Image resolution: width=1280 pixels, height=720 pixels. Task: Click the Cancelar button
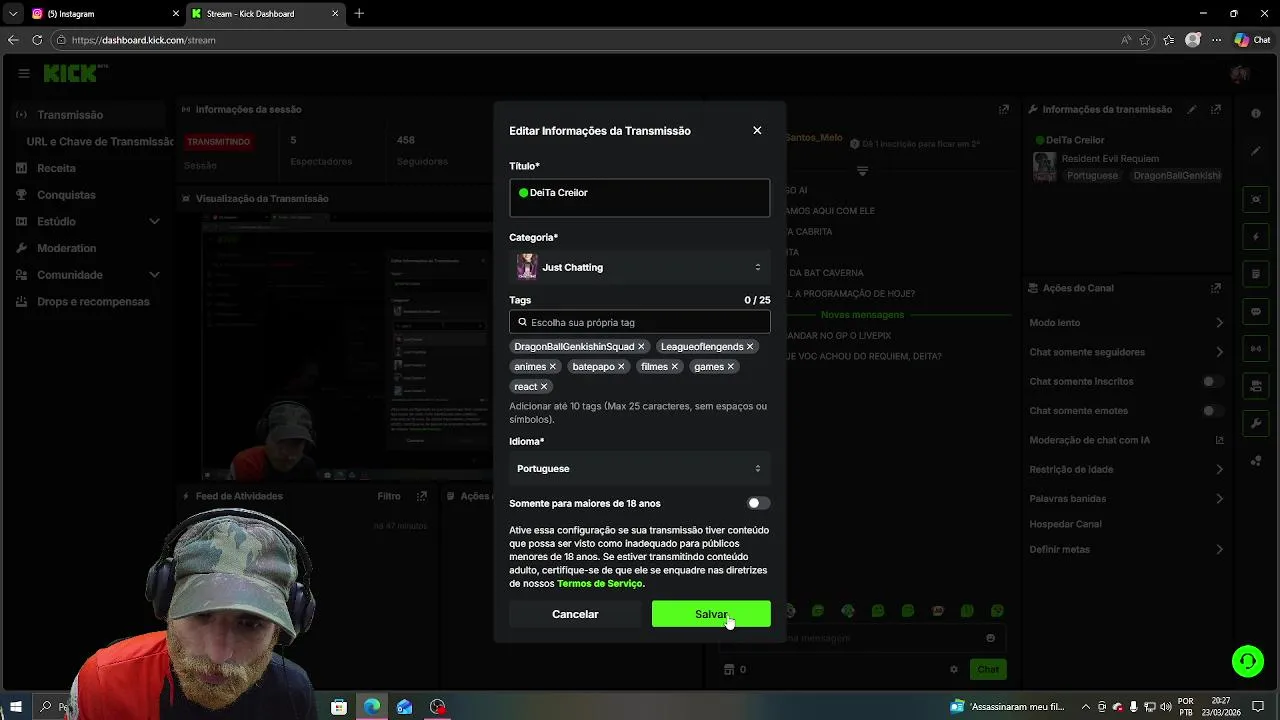[x=575, y=614]
